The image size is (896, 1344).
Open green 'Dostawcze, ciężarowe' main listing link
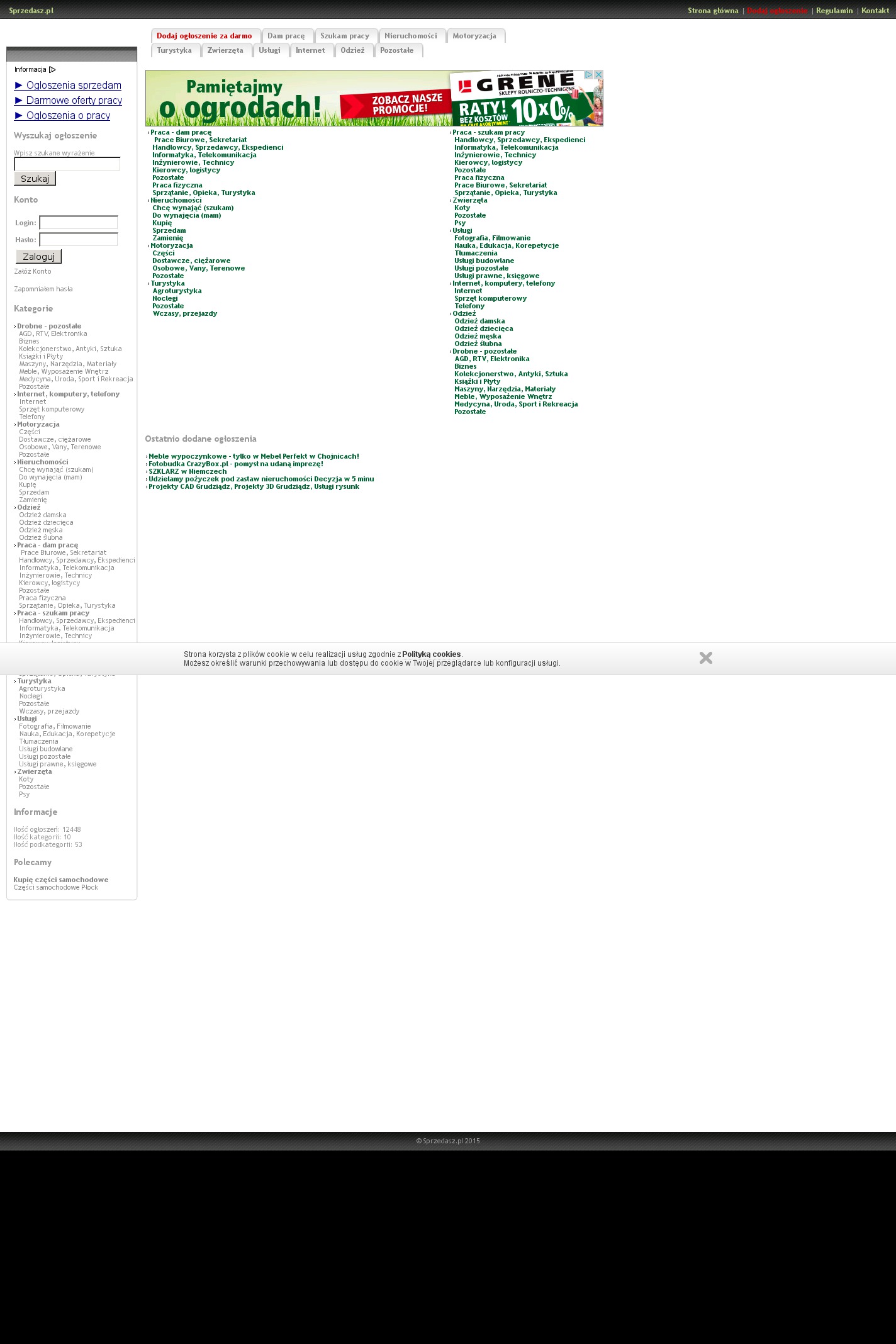(x=191, y=261)
